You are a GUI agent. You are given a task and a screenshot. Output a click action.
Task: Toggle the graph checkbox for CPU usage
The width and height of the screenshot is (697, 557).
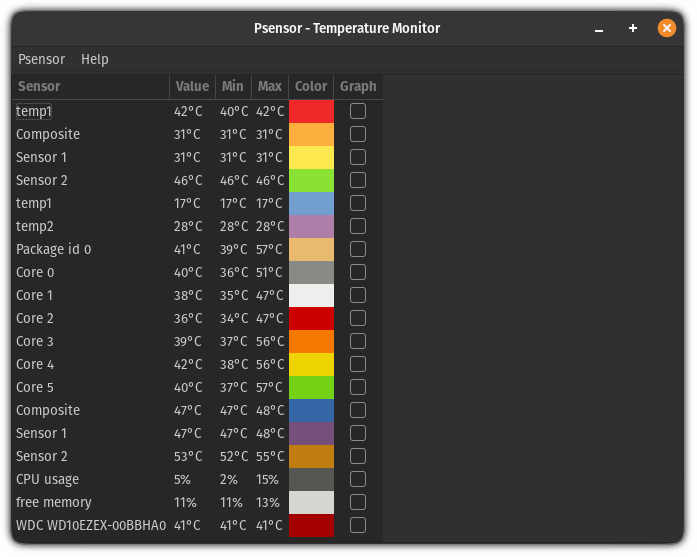358,479
